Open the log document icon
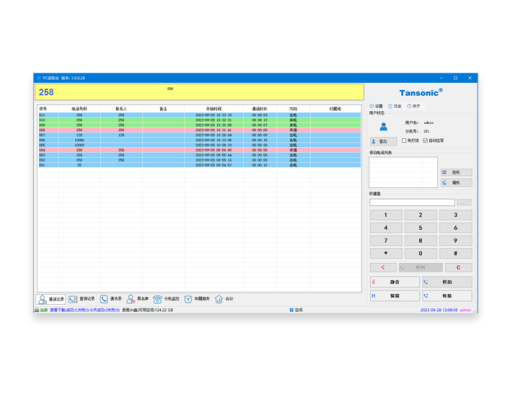 click(x=390, y=106)
